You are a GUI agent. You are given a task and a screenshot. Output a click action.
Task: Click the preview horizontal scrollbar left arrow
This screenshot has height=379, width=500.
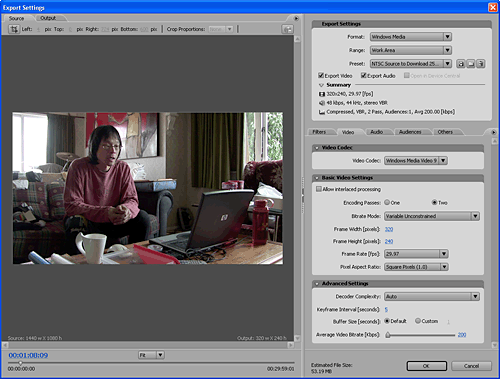click(x=5, y=345)
